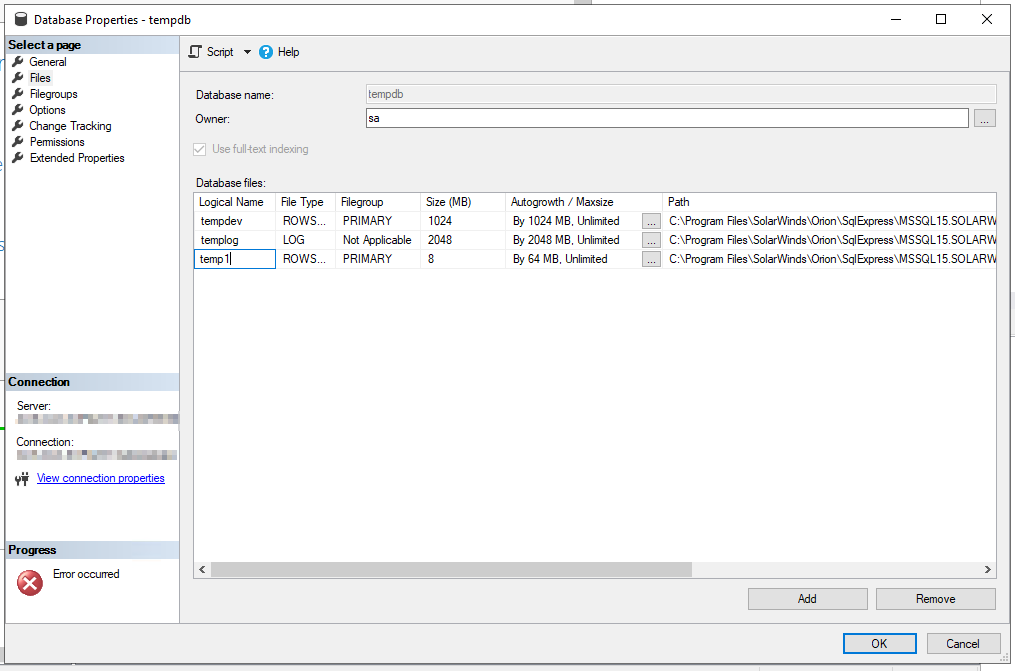Open the Filegroups page via its wrench icon
Image resolution: width=1015 pixels, height=671 pixels.
click(x=17, y=94)
